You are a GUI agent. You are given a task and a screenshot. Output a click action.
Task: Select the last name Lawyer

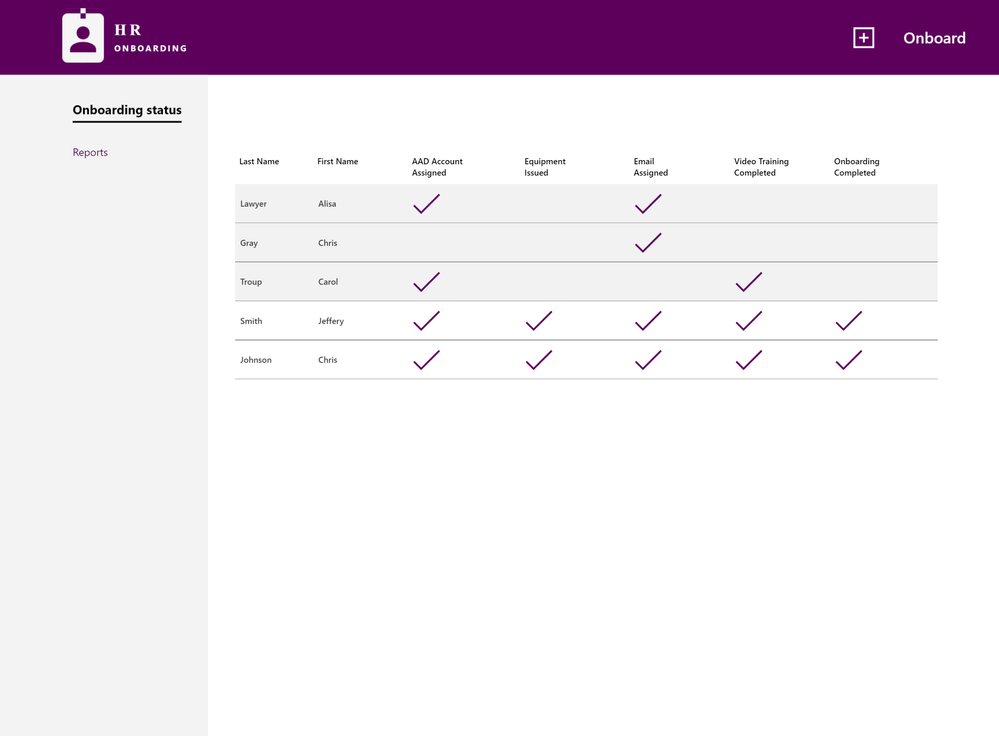point(253,204)
